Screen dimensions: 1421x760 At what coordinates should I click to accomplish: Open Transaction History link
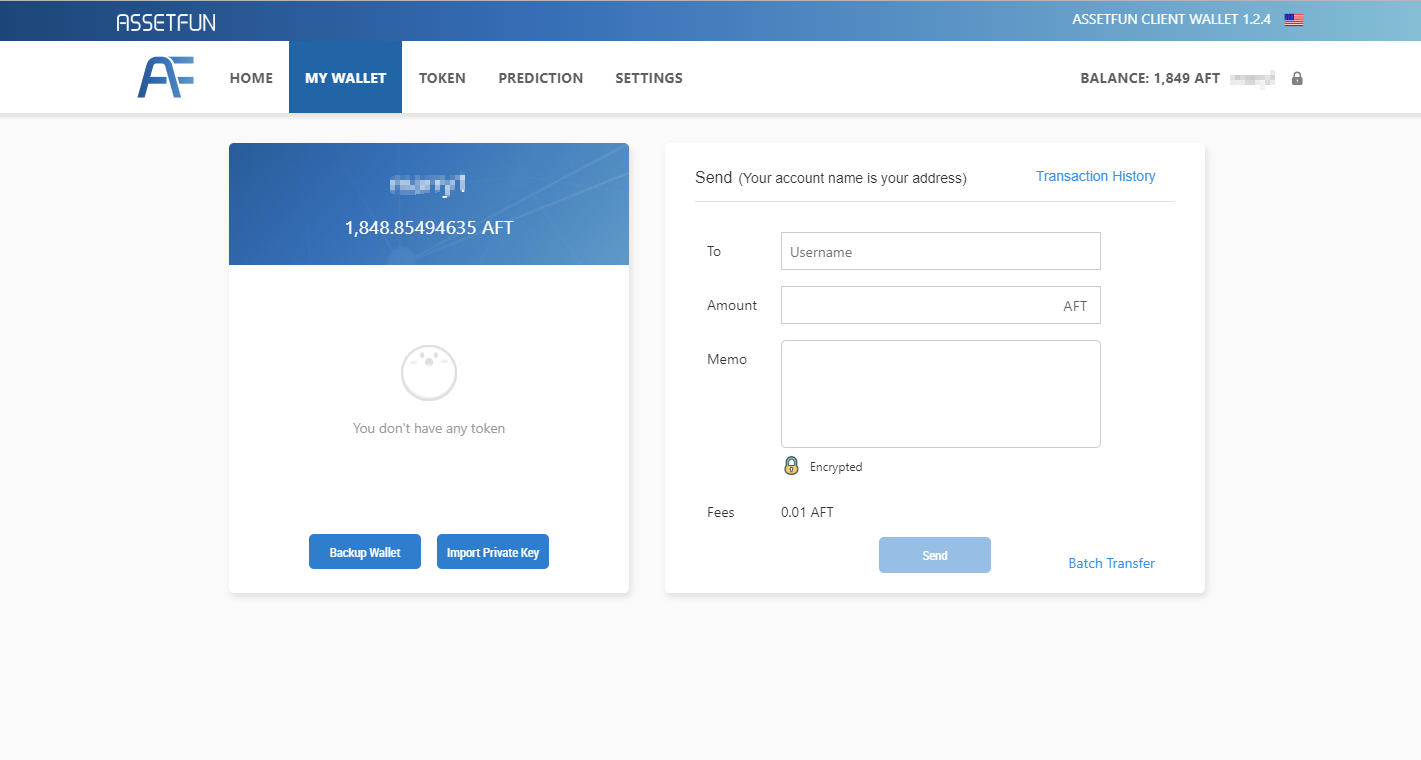(1095, 176)
